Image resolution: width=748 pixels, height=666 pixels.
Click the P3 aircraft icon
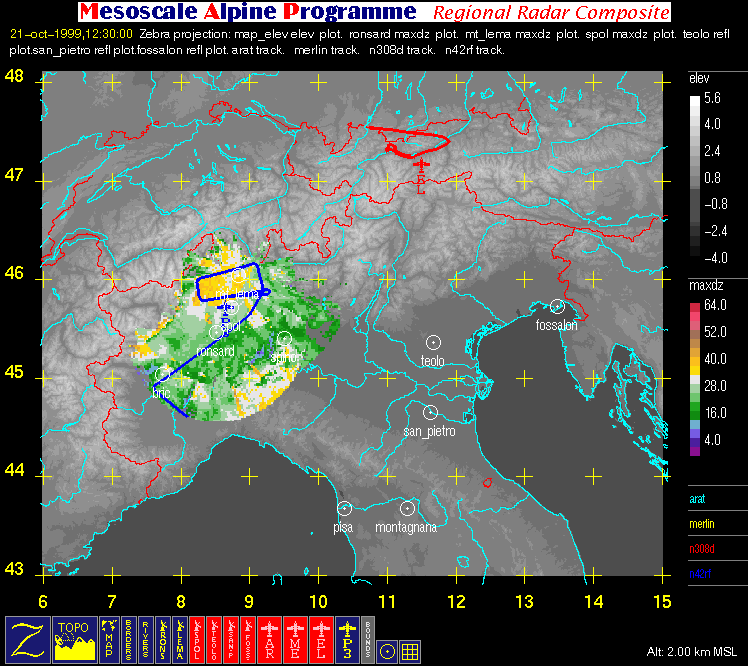click(x=347, y=637)
